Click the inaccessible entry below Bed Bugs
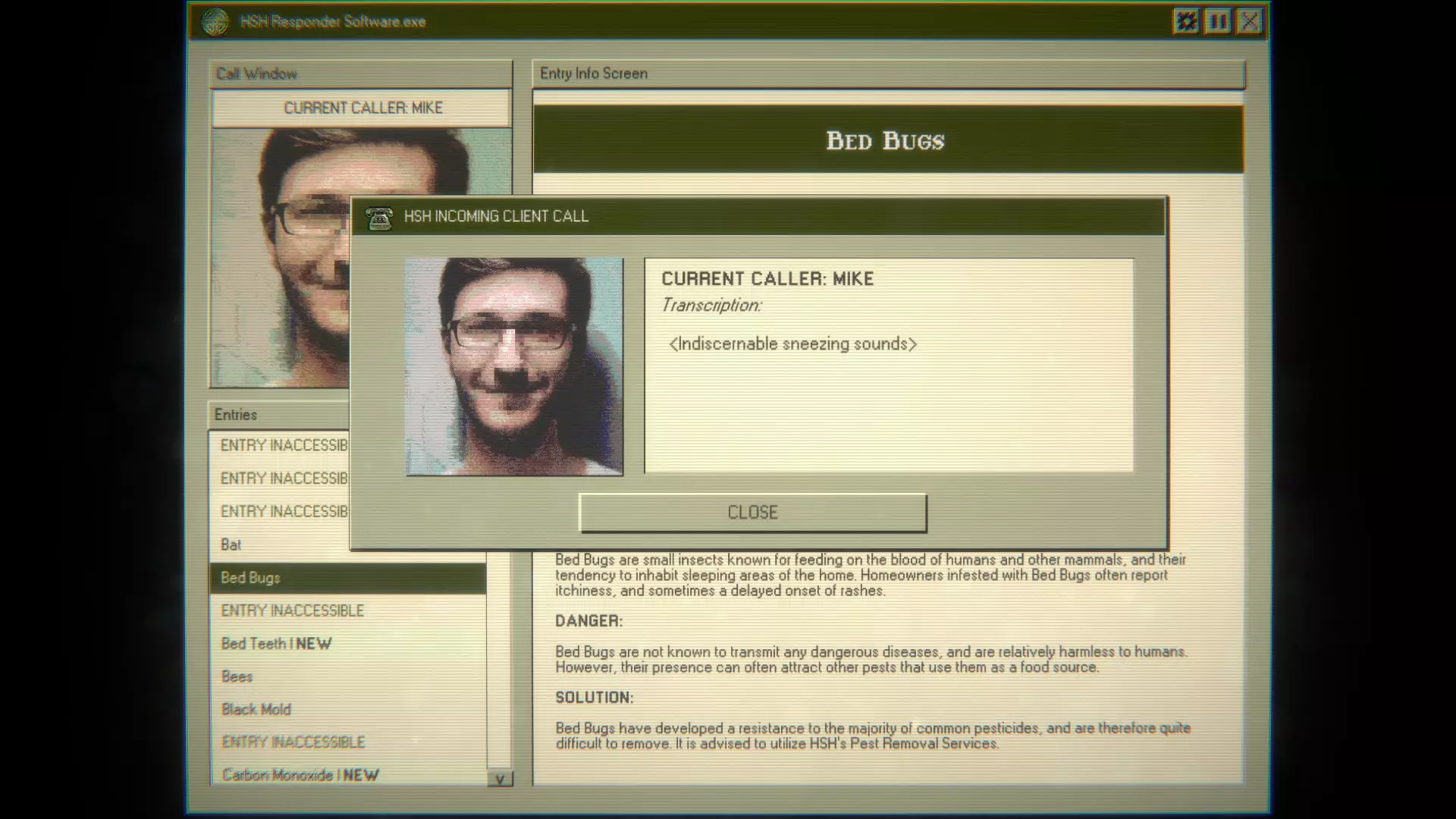This screenshot has height=819, width=1456. [x=292, y=610]
